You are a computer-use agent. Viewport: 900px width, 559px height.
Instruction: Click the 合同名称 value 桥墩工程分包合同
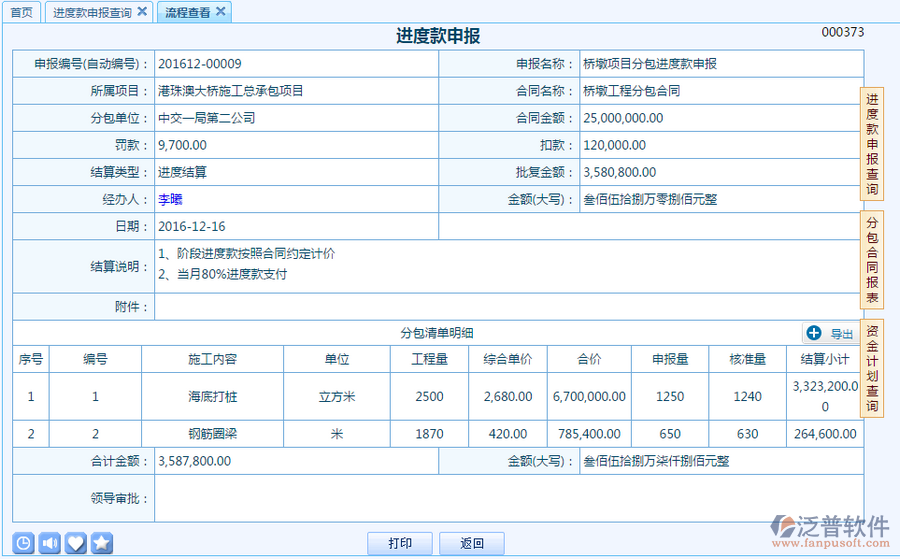pyautogui.click(x=631, y=91)
